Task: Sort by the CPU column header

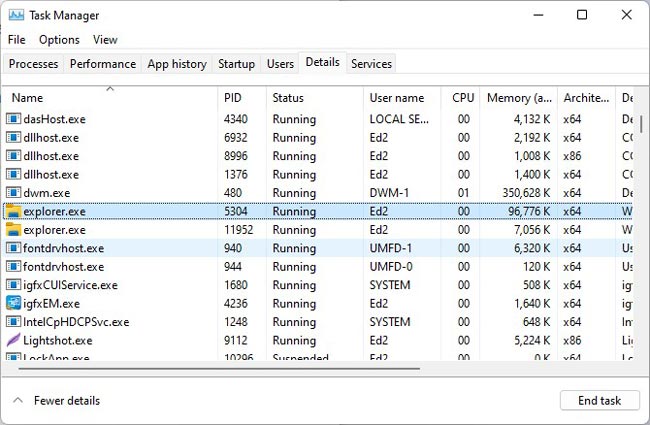Action: pyautogui.click(x=460, y=98)
